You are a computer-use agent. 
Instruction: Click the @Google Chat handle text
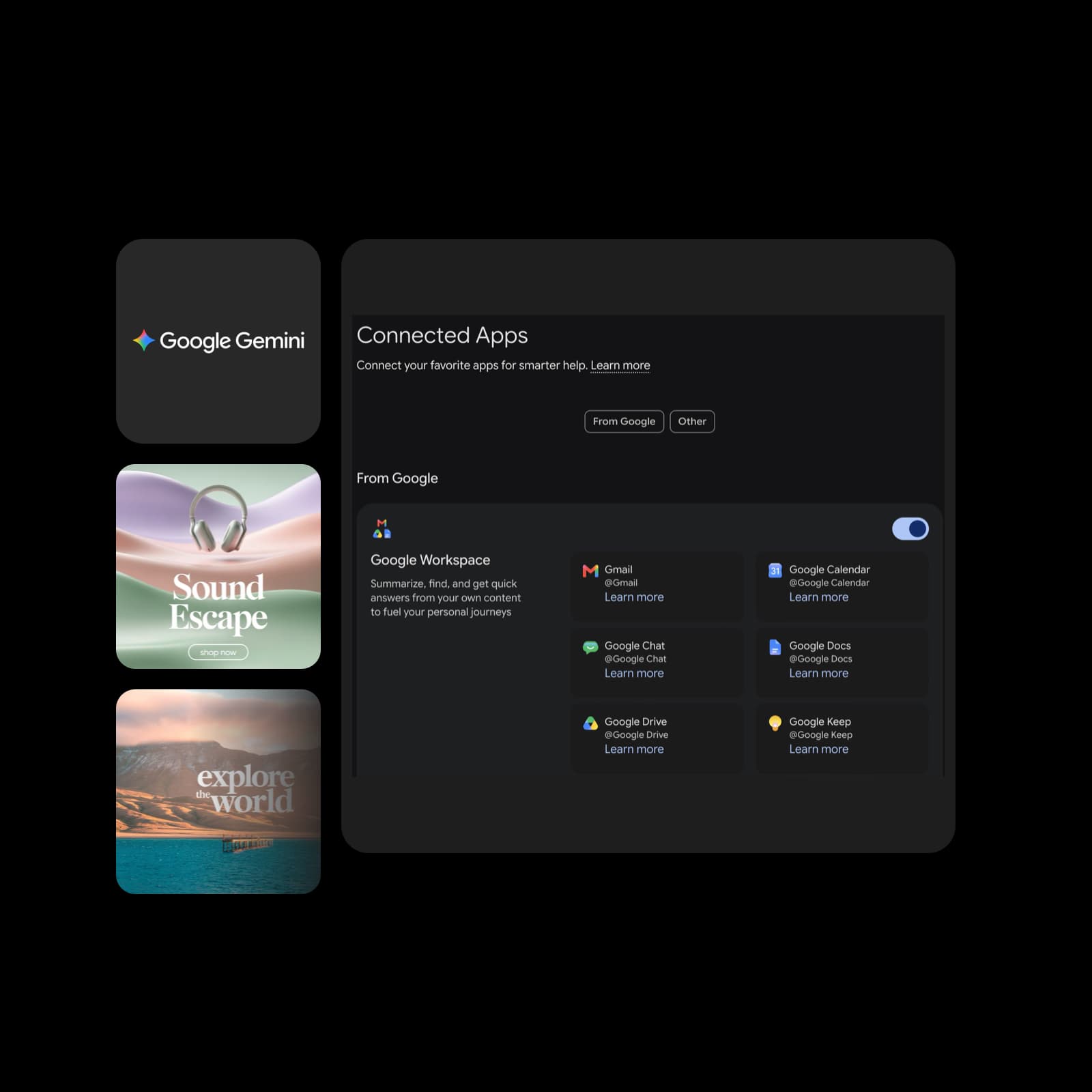click(x=635, y=659)
